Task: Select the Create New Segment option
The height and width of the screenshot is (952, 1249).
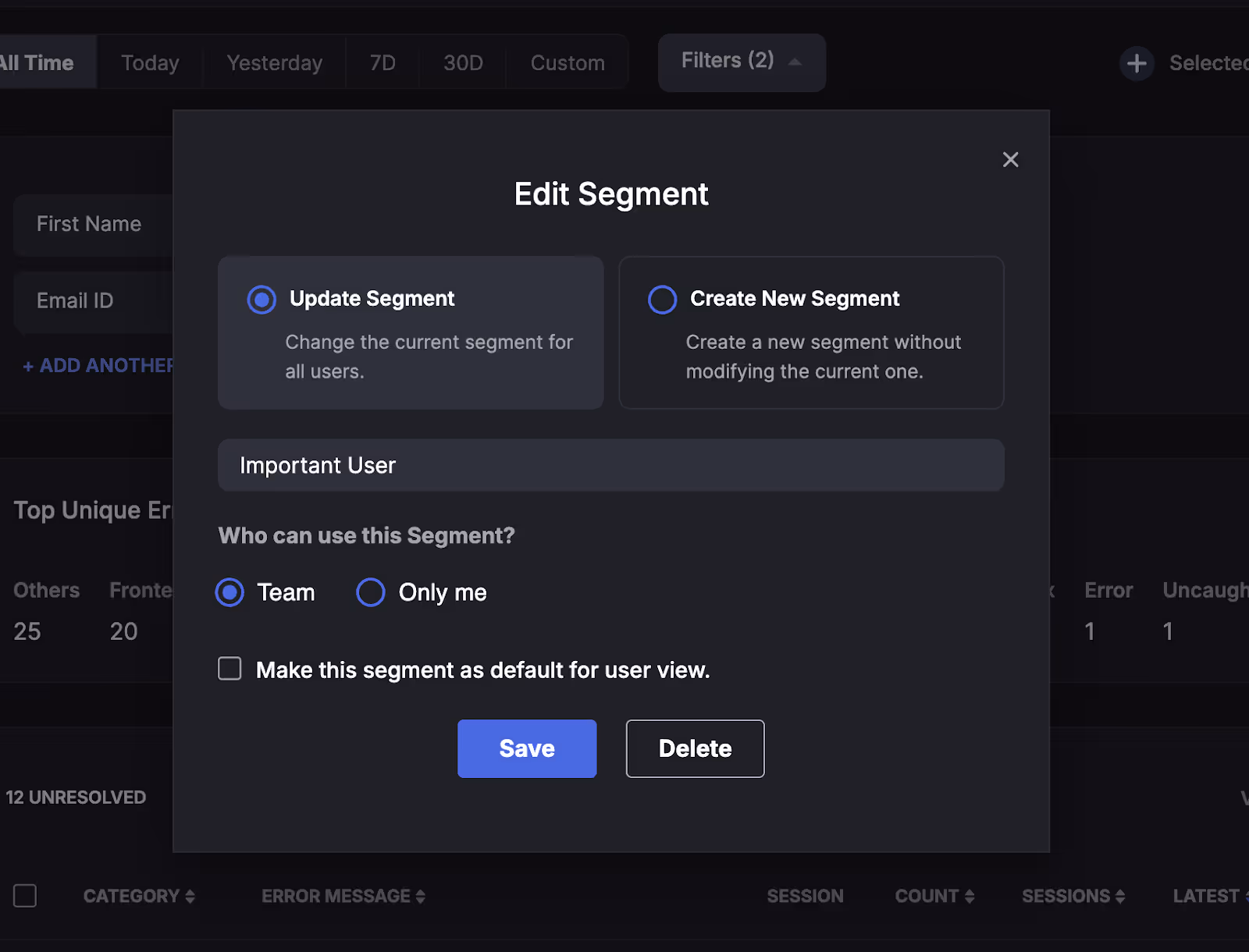Action: coord(662,299)
